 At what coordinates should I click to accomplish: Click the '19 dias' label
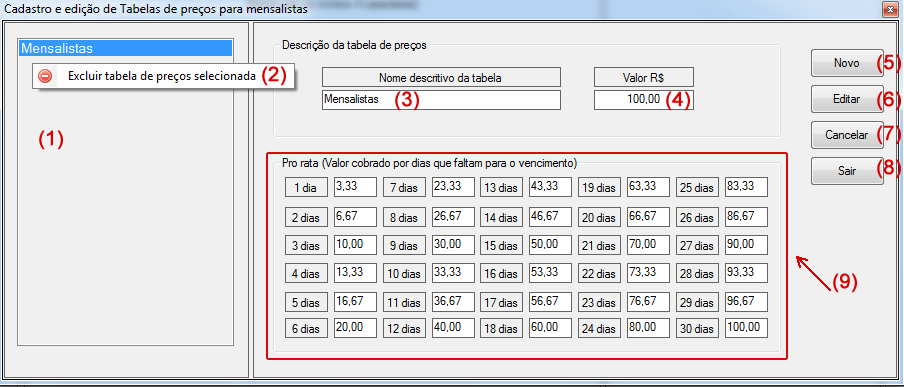tap(600, 188)
